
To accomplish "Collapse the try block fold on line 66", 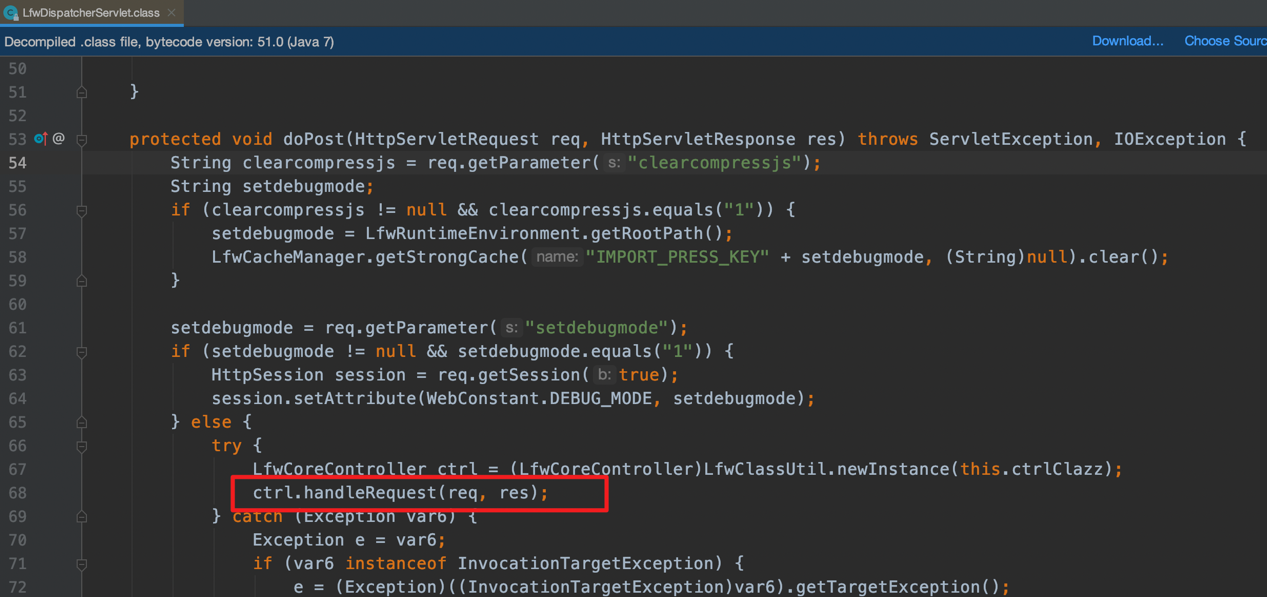I will point(82,446).
